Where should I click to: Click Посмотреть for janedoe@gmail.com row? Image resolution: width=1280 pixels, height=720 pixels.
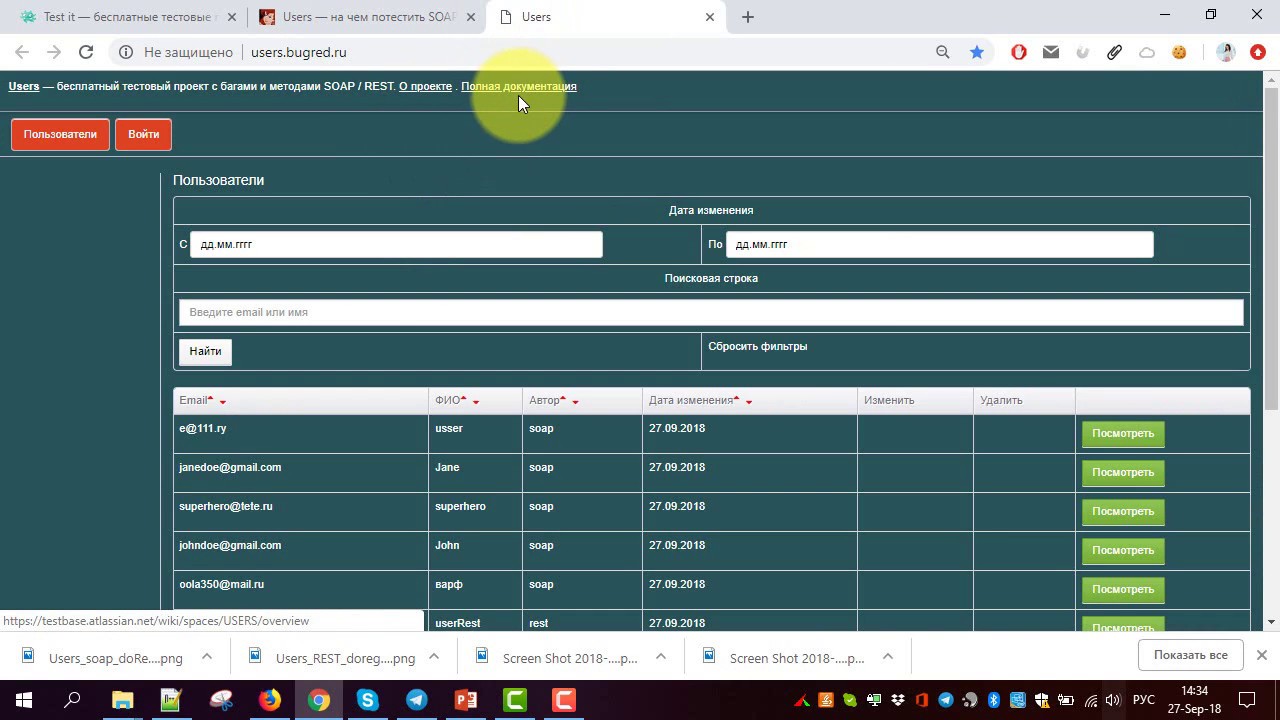[1123, 473]
